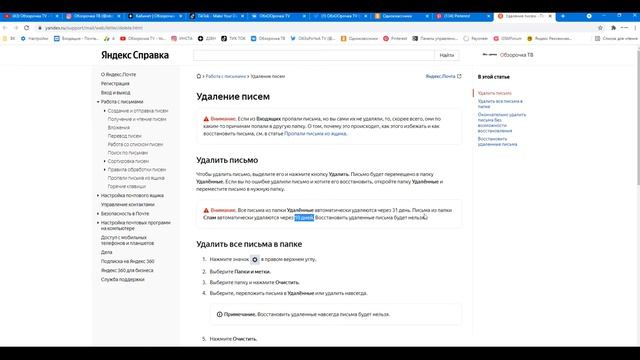Click the home icon in breadcrumbs
This screenshot has height=360, width=640.
[x=199, y=76]
